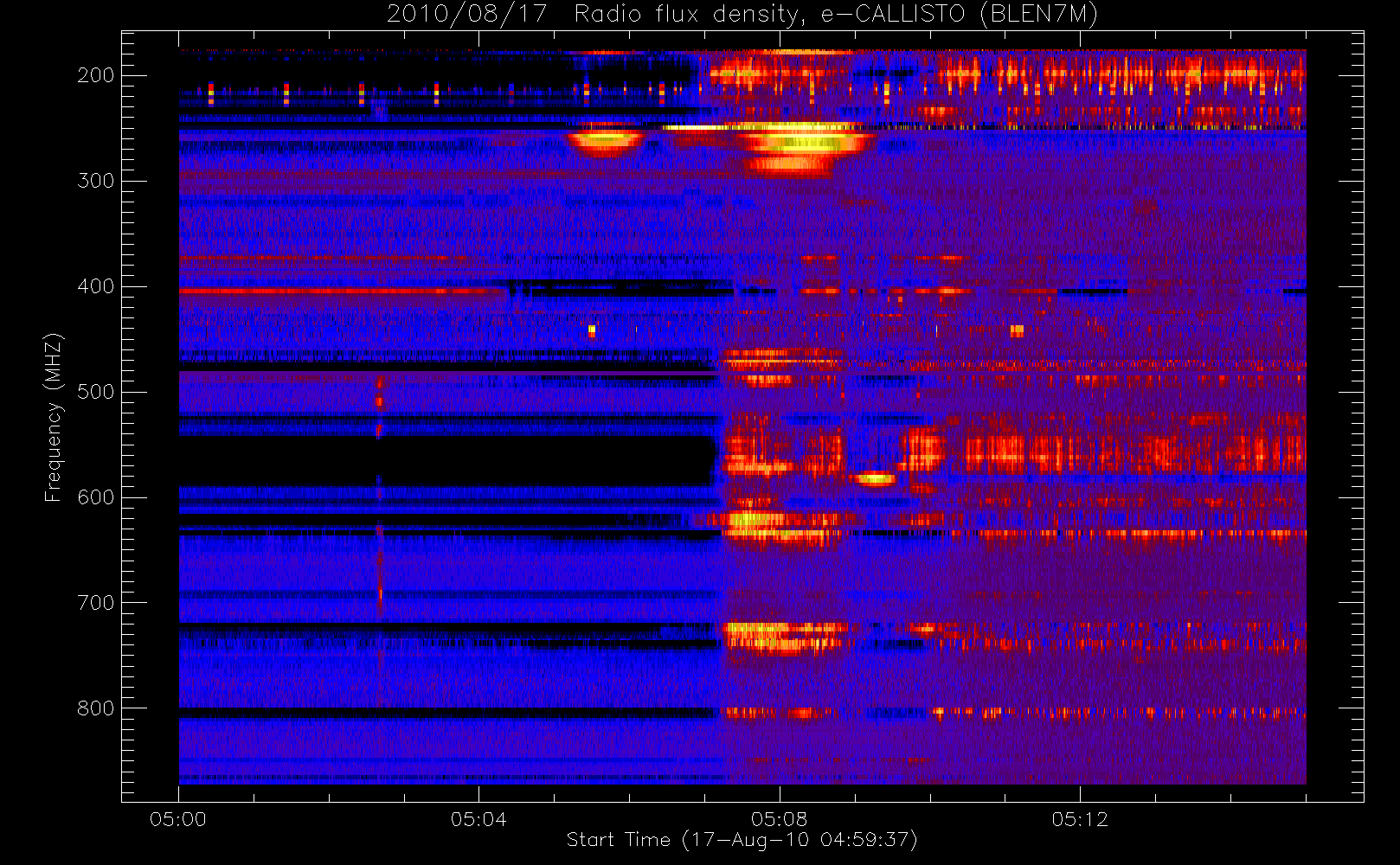Click the 'Frequency (MHZ)' axis label
The height and width of the screenshot is (865, 1400).
coord(54,417)
